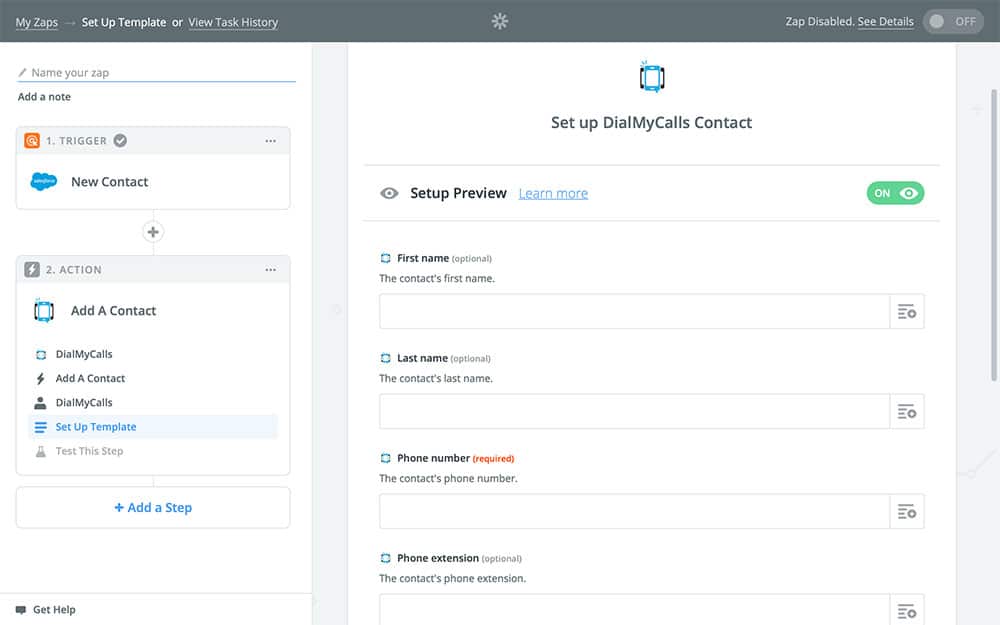Toggle Setup Preview ON switch

[895, 194]
